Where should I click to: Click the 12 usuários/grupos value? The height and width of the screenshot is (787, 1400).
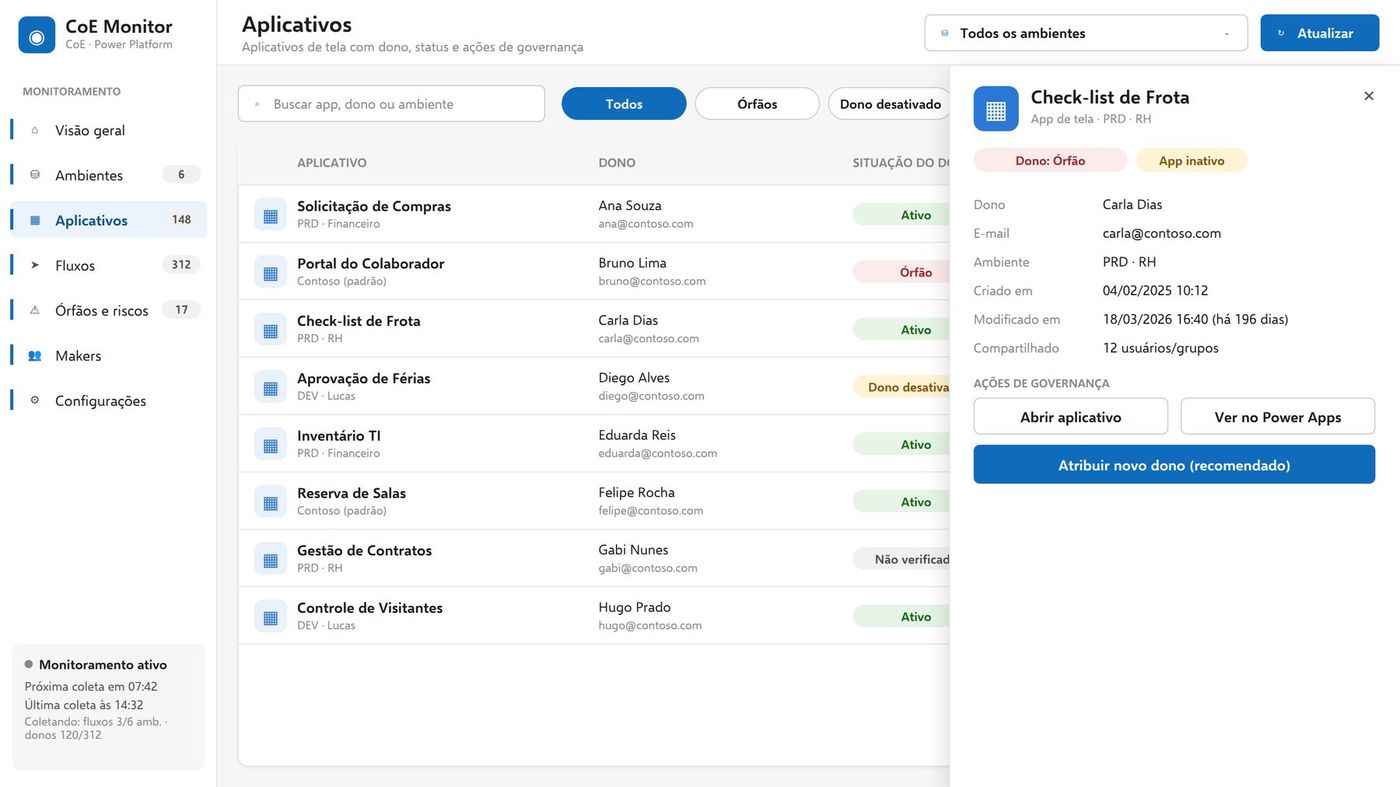pos(1161,348)
